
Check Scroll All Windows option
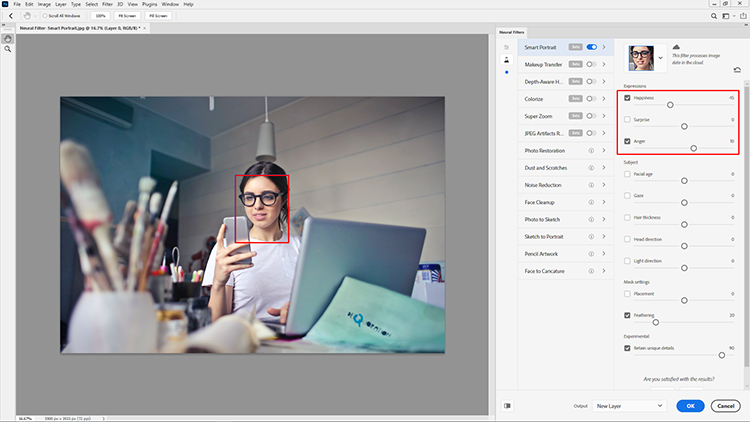pyautogui.click(x=45, y=16)
